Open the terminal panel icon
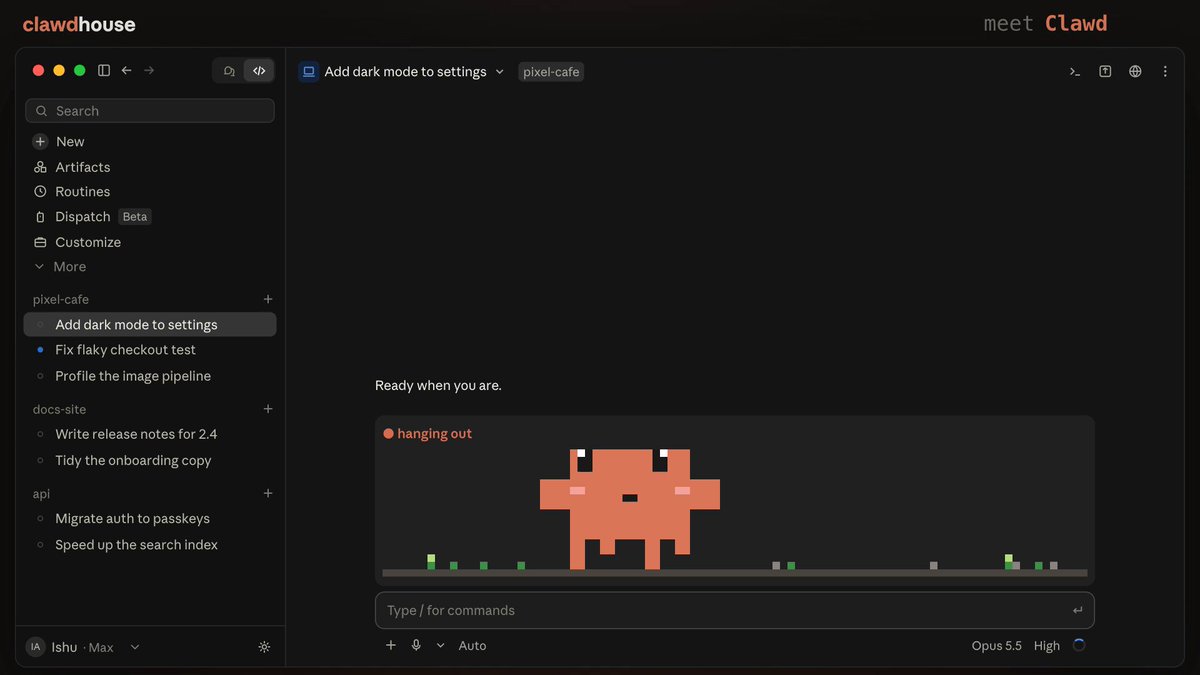The width and height of the screenshot is (1200, 675). click(x=1075, y=72)
